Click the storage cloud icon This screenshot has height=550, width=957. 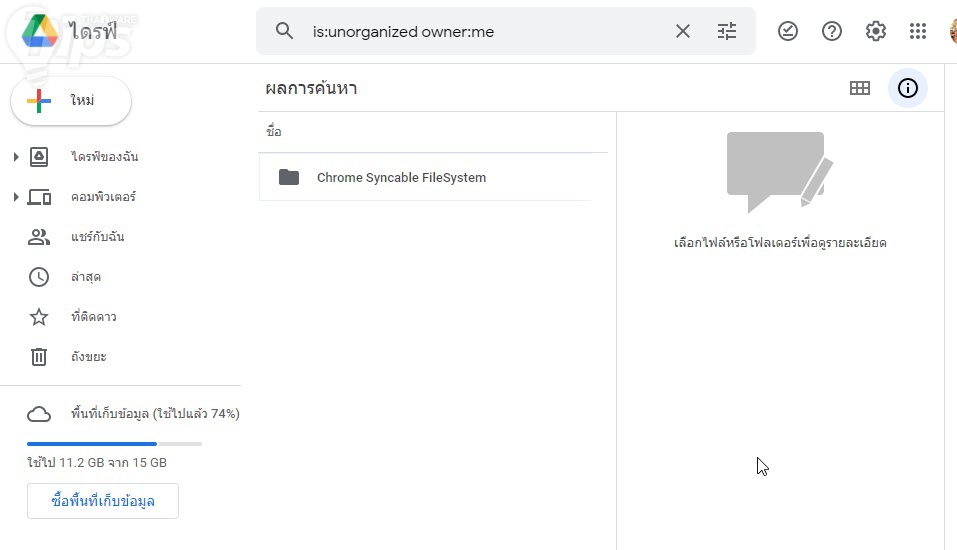pyautogui.click(x=39, y=414)
